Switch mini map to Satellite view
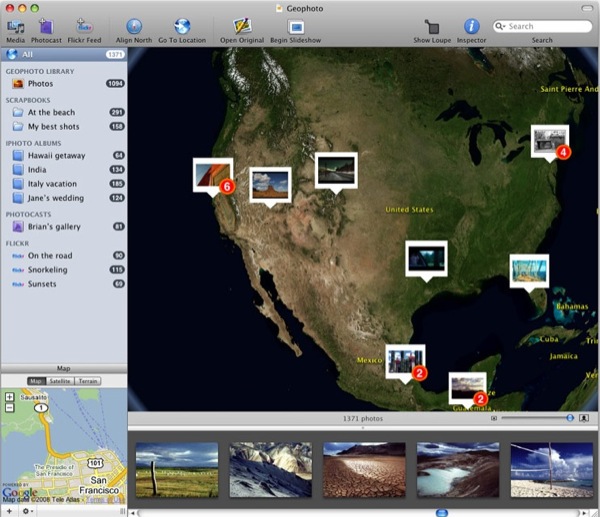The height and width of the screenshot is (517, 600). pyautogui.click(x=60, y=381)
